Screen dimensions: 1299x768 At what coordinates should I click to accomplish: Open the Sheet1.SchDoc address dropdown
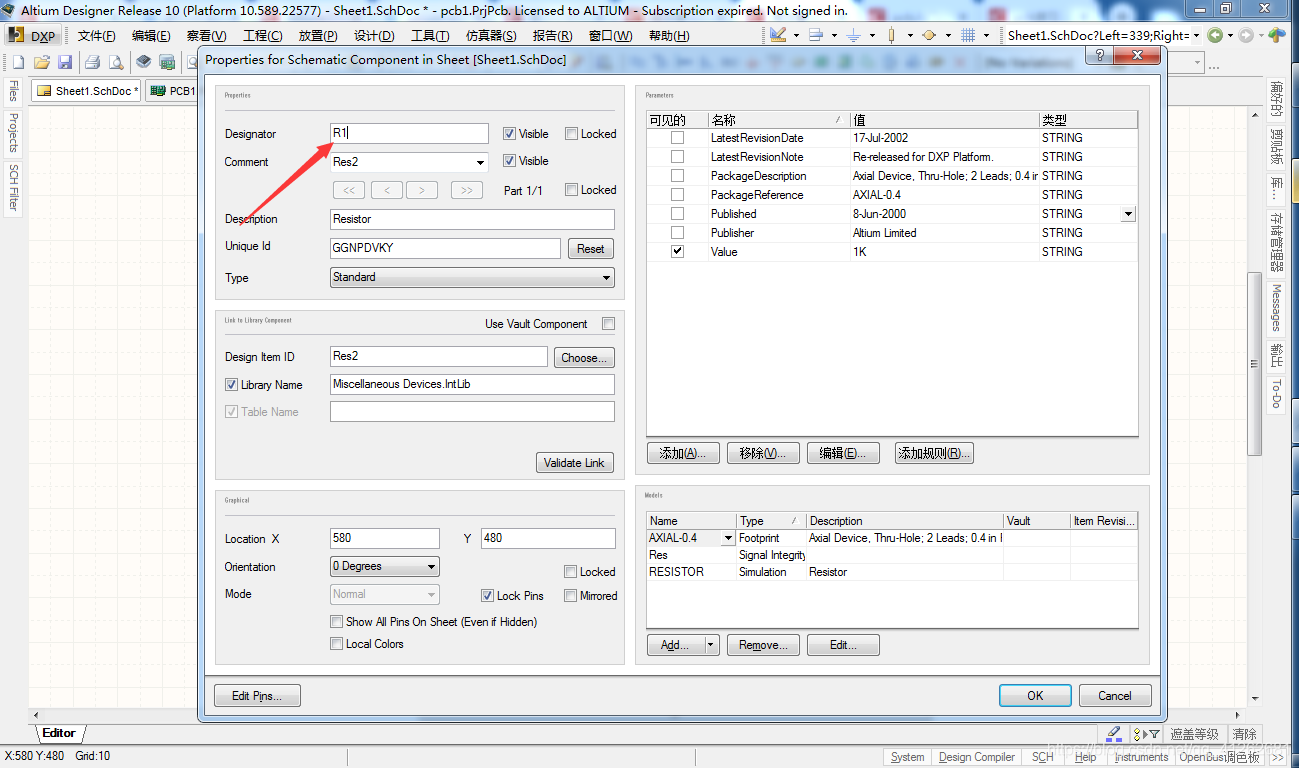tap(1198, 35)
